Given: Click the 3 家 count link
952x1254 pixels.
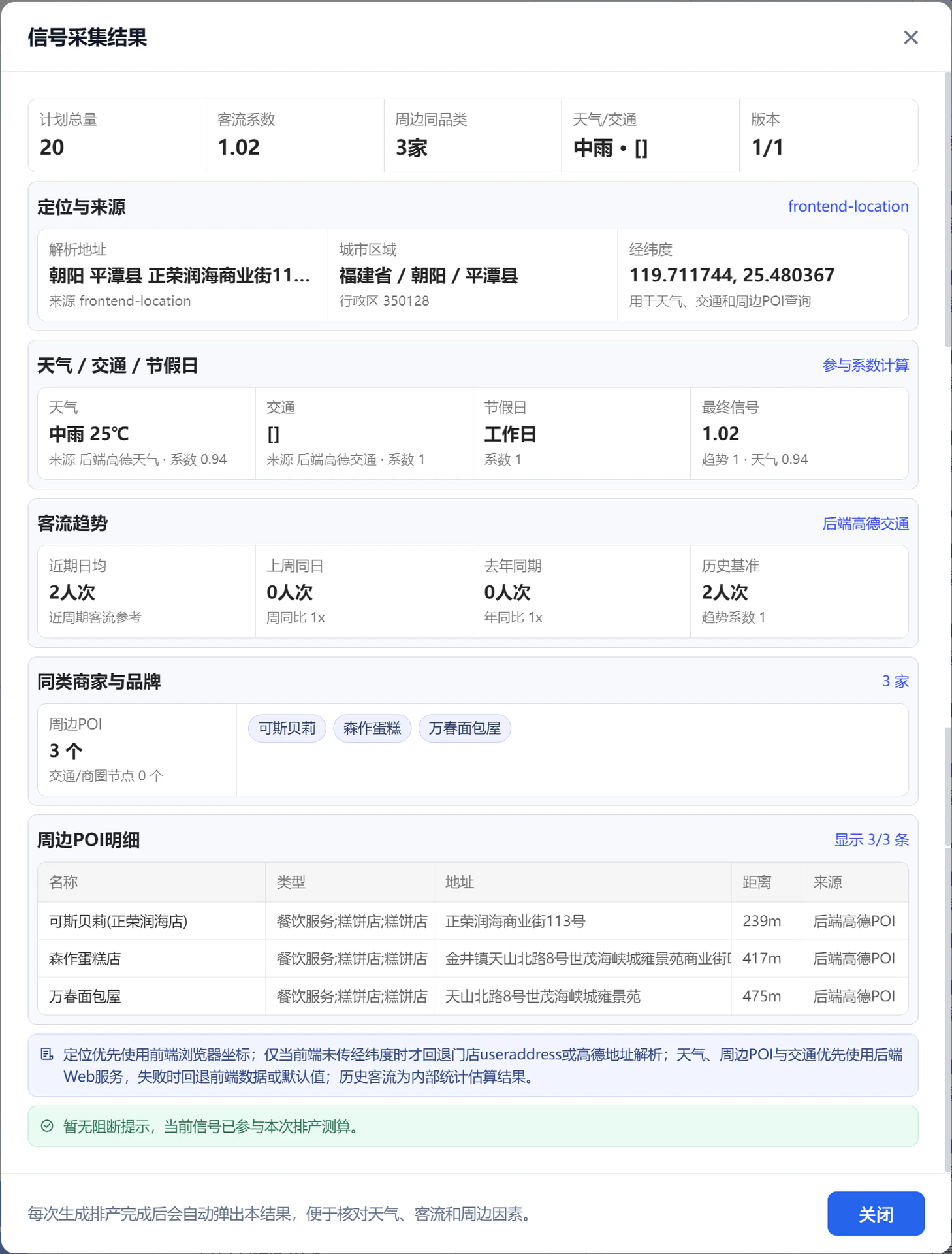Looking at the screenshot, I should click(x=896, y=682).
